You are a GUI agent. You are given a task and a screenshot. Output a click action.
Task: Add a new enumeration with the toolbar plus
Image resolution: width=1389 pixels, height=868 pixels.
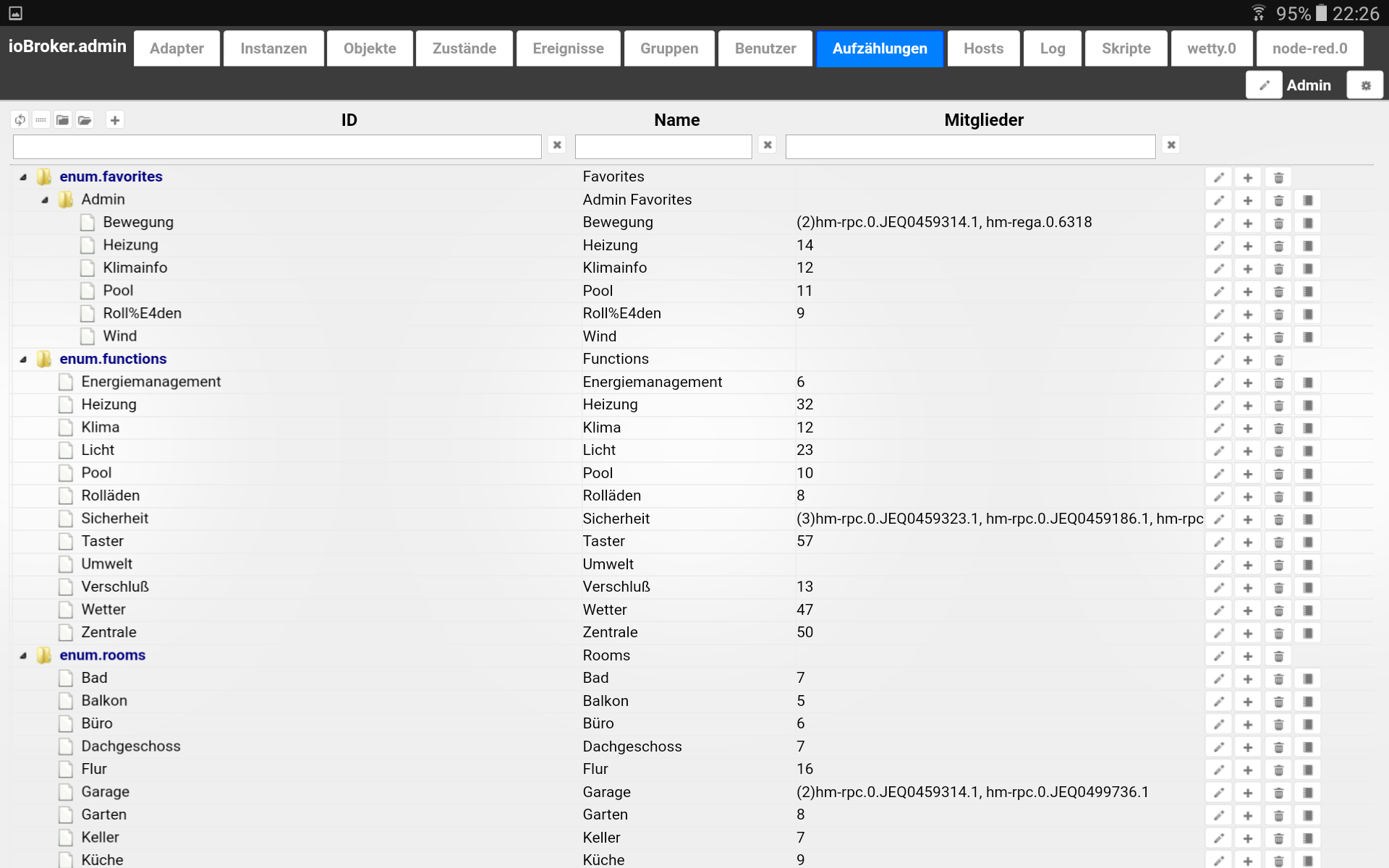(x=115, y=120)
